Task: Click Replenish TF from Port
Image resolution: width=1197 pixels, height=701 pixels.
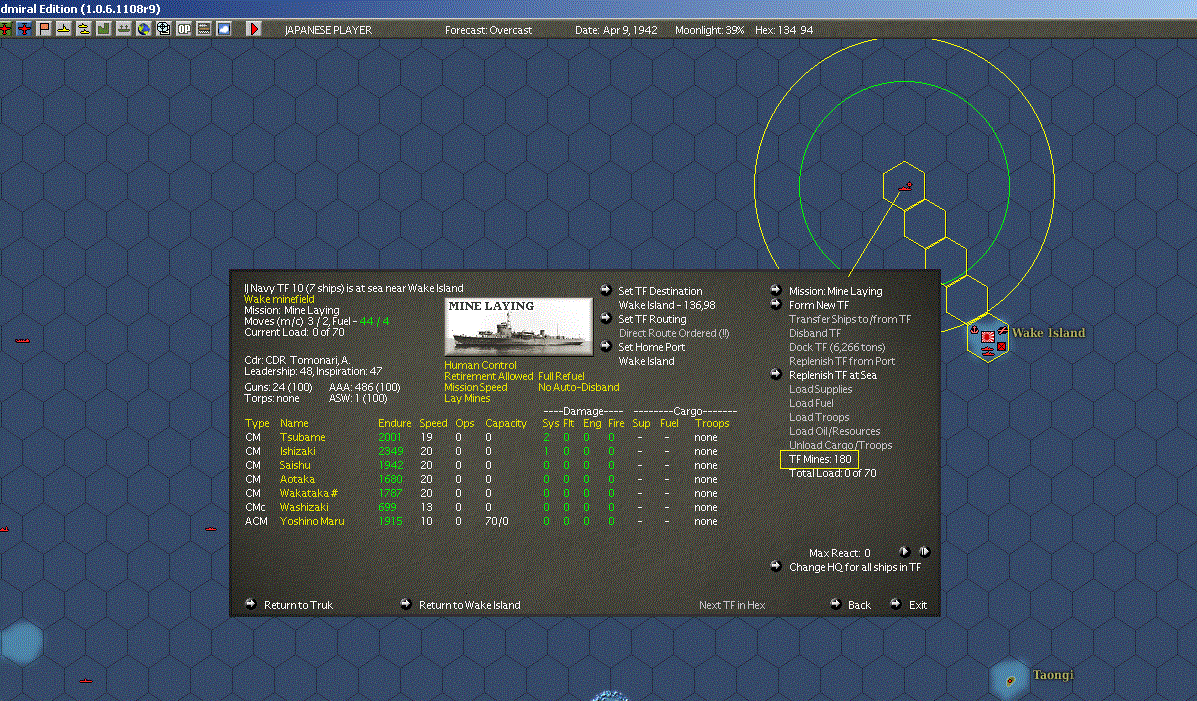Action: point(842,361)
